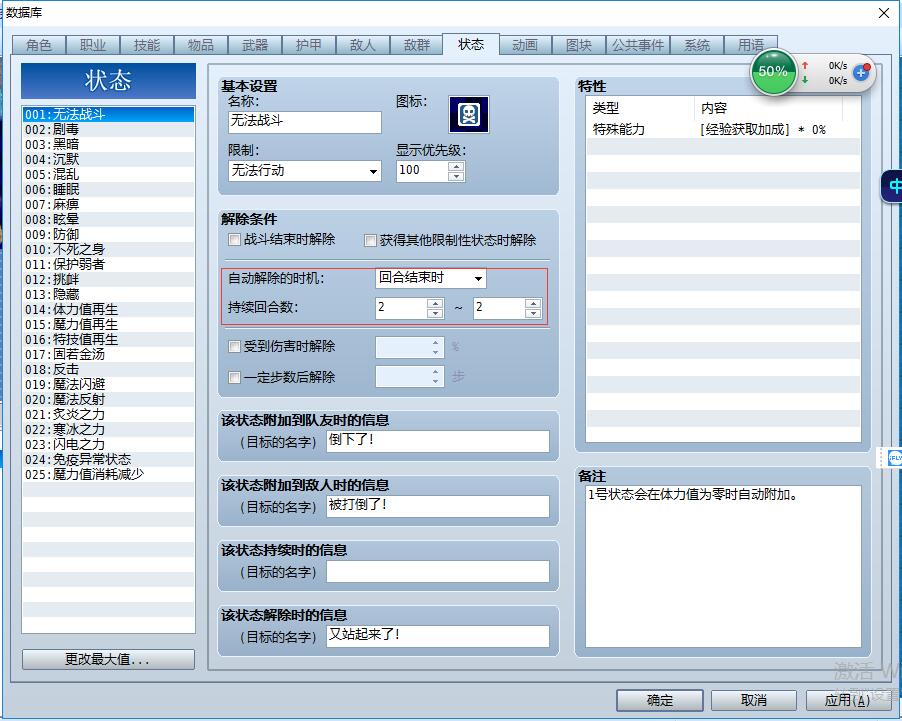Click the empty 状态持续时的信息 field
The height and width of the screenshot is (721, 902).
point(438,571)
